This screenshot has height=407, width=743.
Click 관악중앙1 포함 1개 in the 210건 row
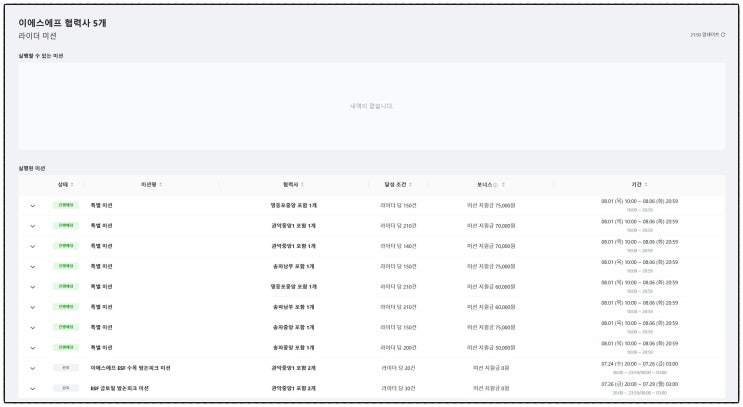coord(293,226)
